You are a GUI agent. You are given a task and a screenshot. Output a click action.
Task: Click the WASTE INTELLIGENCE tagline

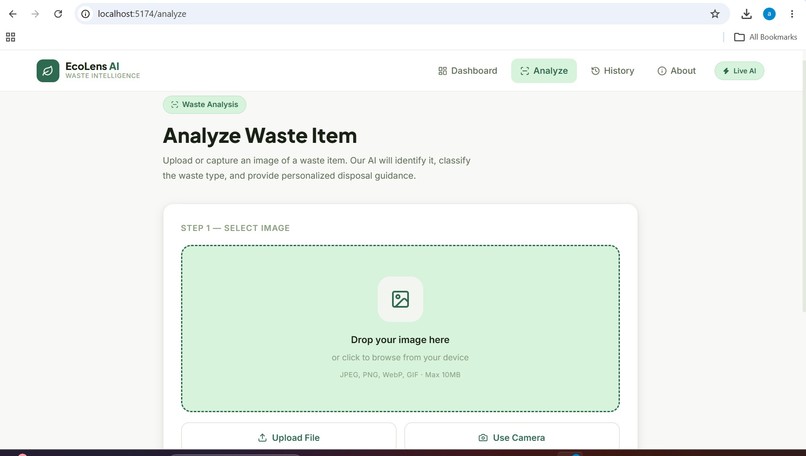point(102,76)
